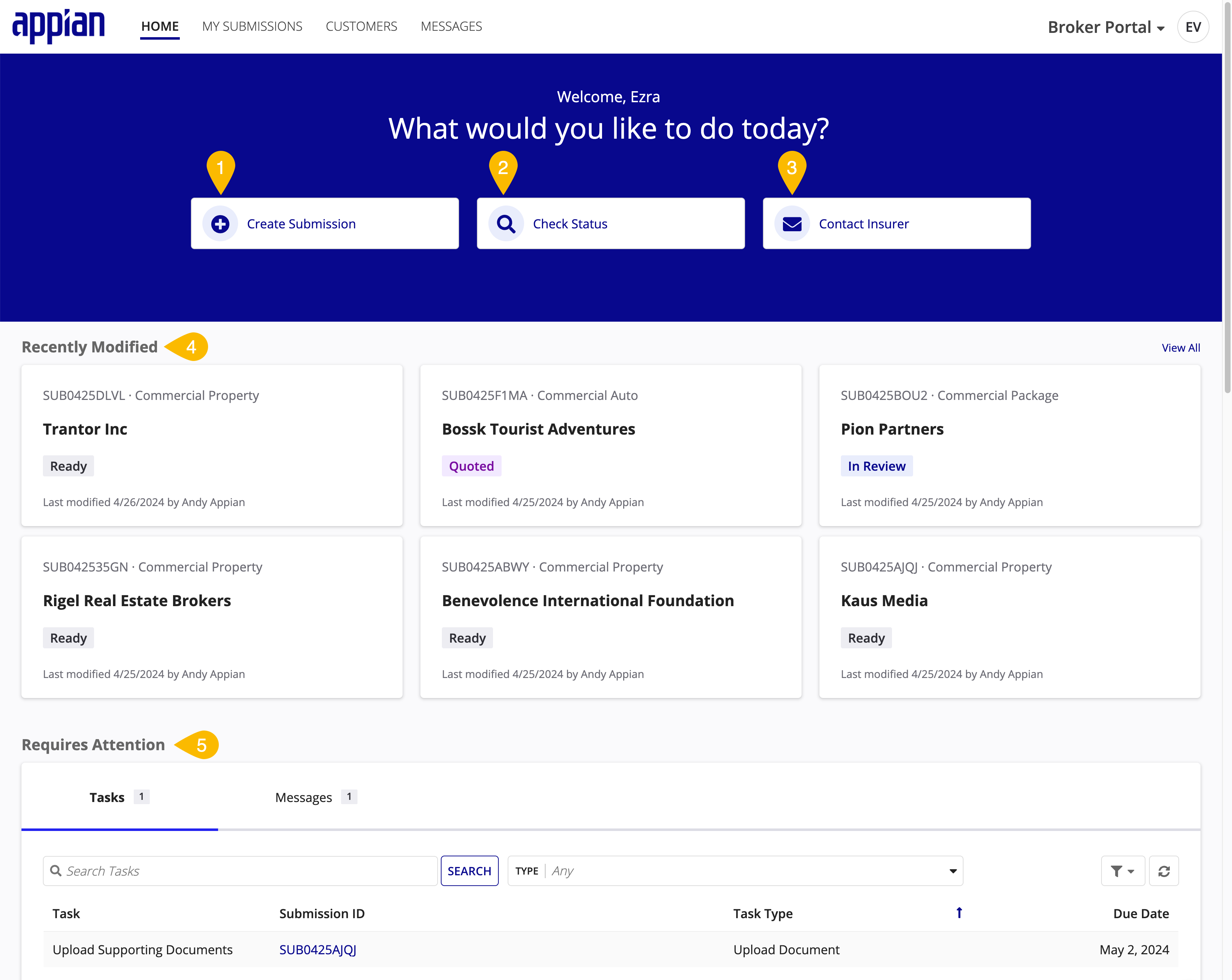Switch to the Tasks tab
The image size is (1232, 980).
pyautogui.click(x=119, y=797)
